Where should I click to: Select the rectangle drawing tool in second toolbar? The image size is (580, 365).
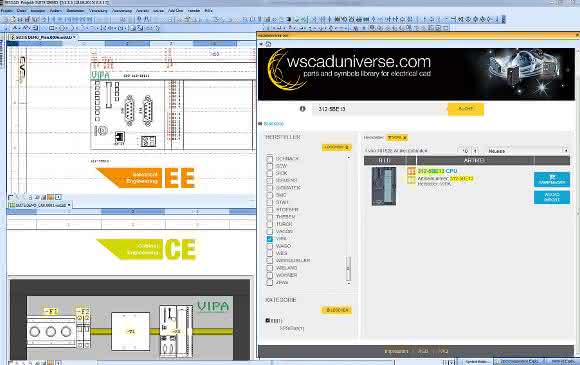[x=51, y=28]
